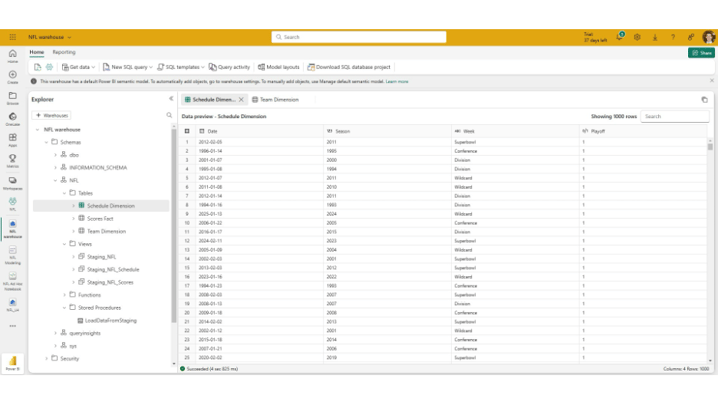Open the settings gear icon

637,37
